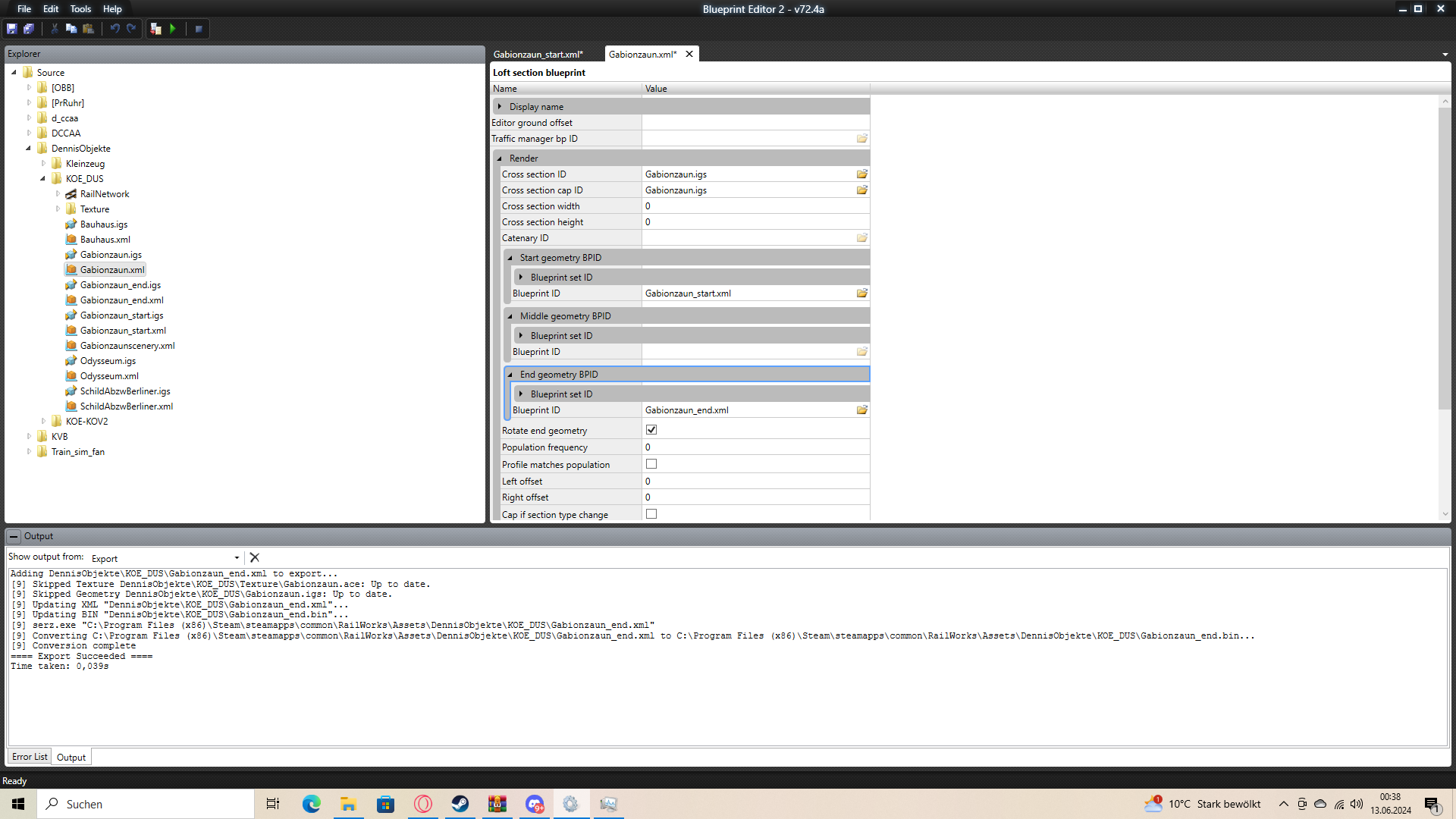Image resolution: width=1456 pixels, height=819 pixels.
Task: Select Gabionzaun_end.xml in Explorer tree
Action: [121, 300]
